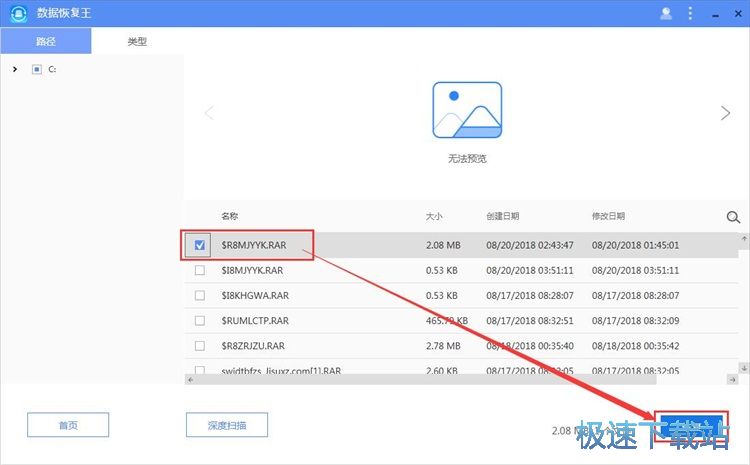This screenshot has width=750, height=465.
Task: Sort by the 大小 column header
Action: click(x=434, y=216)
